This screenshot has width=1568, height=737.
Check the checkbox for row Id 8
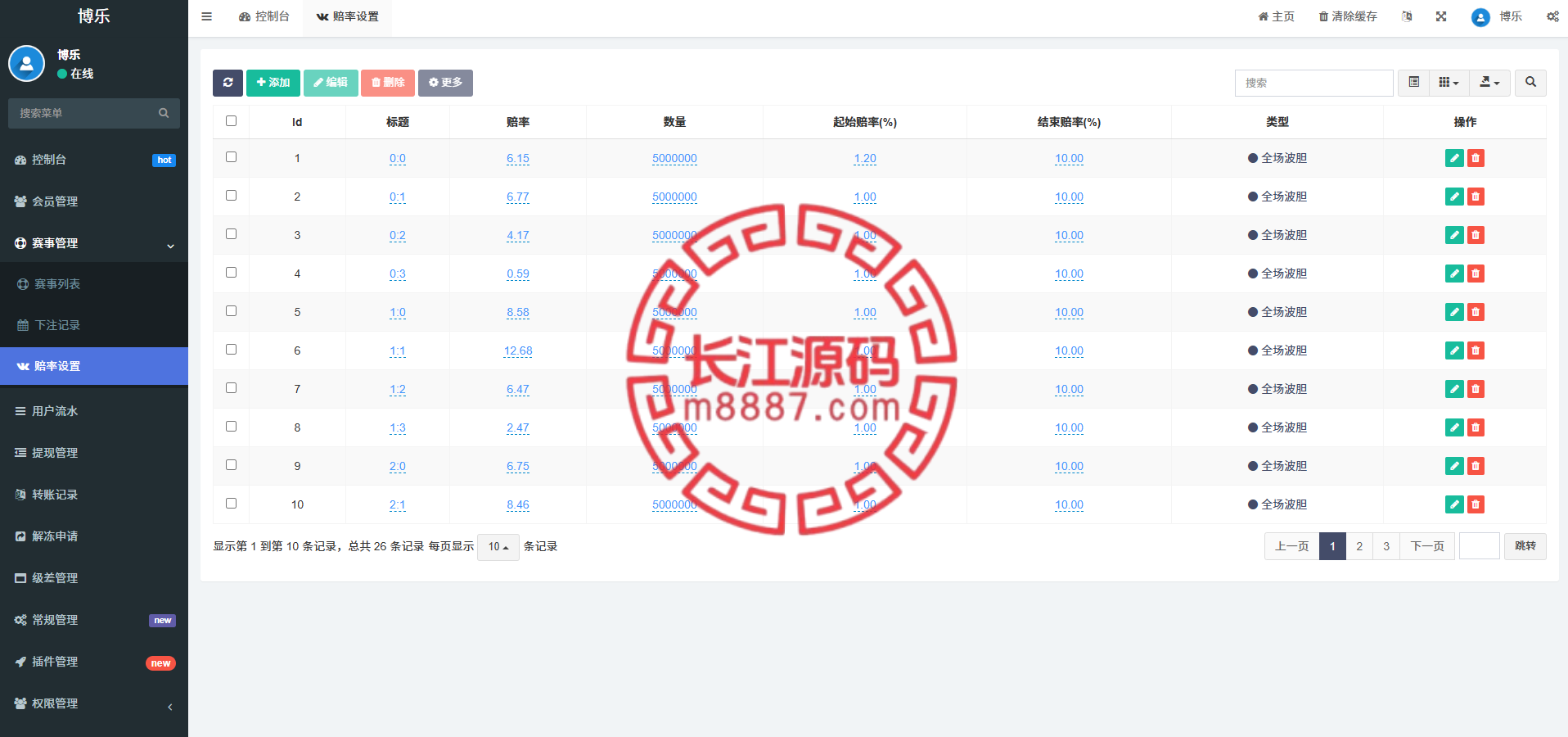[231, 427]
